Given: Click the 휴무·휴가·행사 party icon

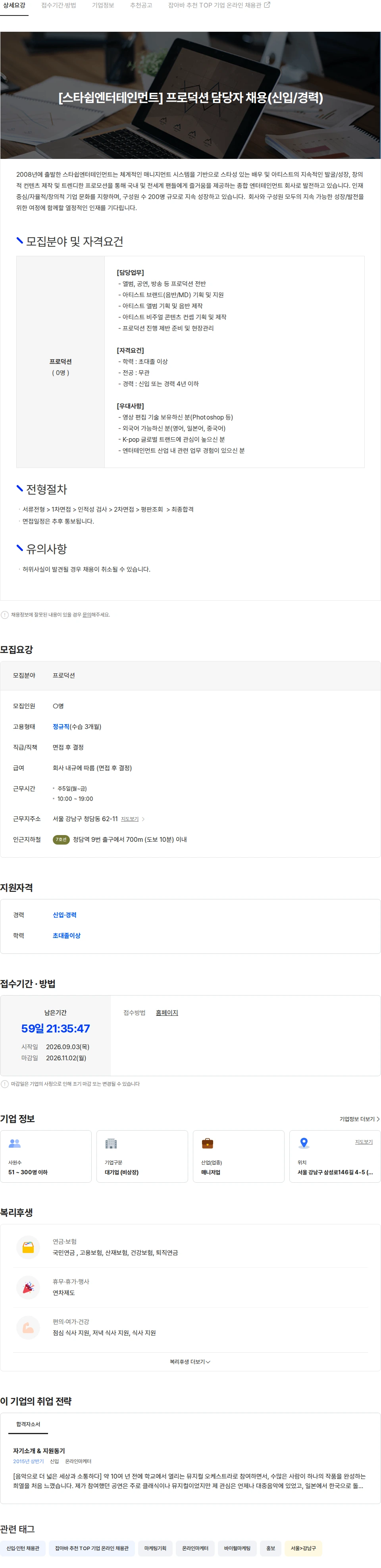Looking at the screenshot, I should 28,1288.
